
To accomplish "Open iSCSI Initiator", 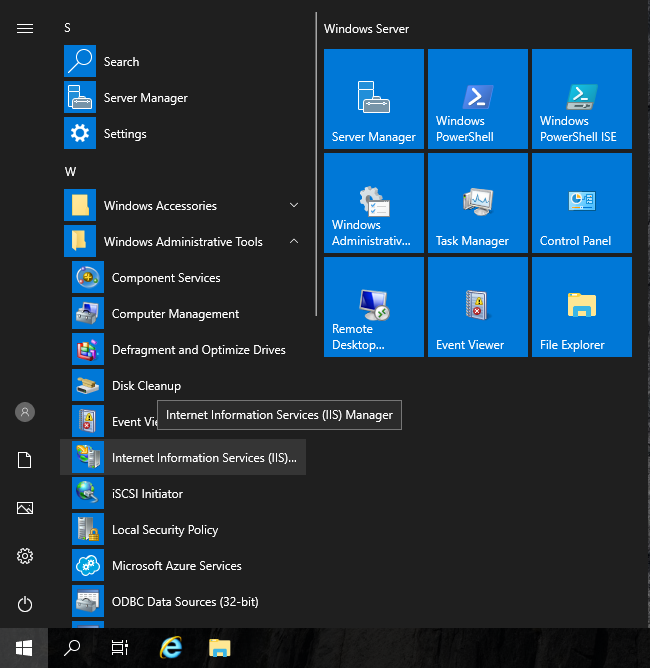I will tap(183, 493).
